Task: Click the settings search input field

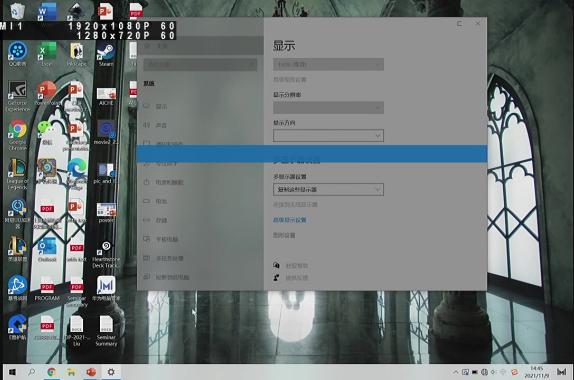Action: tap(200, 65)
